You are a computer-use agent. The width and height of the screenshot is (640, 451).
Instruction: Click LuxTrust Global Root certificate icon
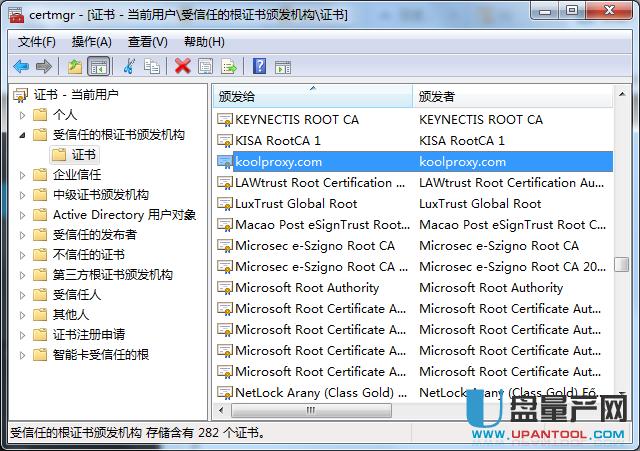[x=225, y=204]
